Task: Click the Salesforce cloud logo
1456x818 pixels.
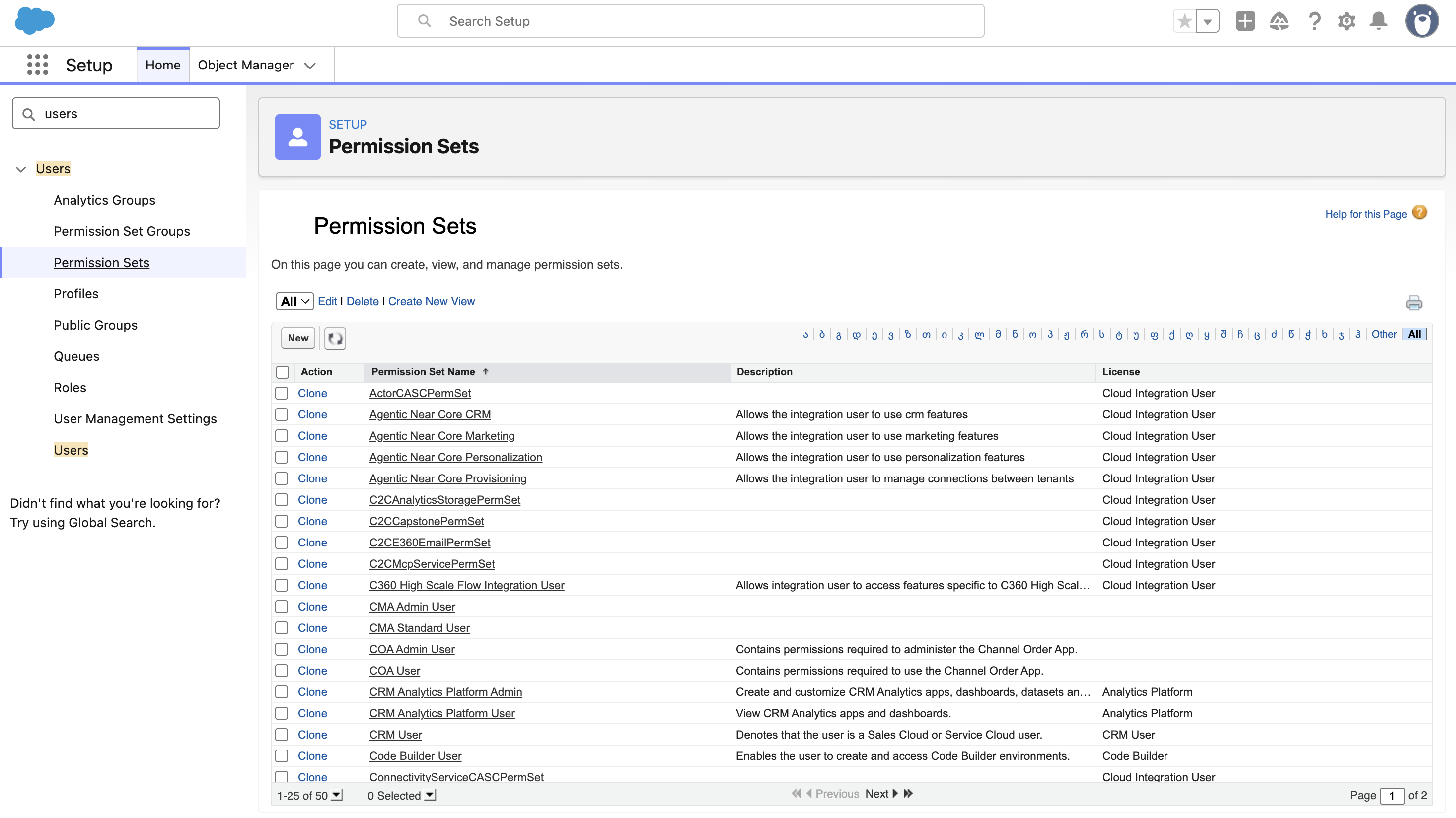Action: pos(34,20)
